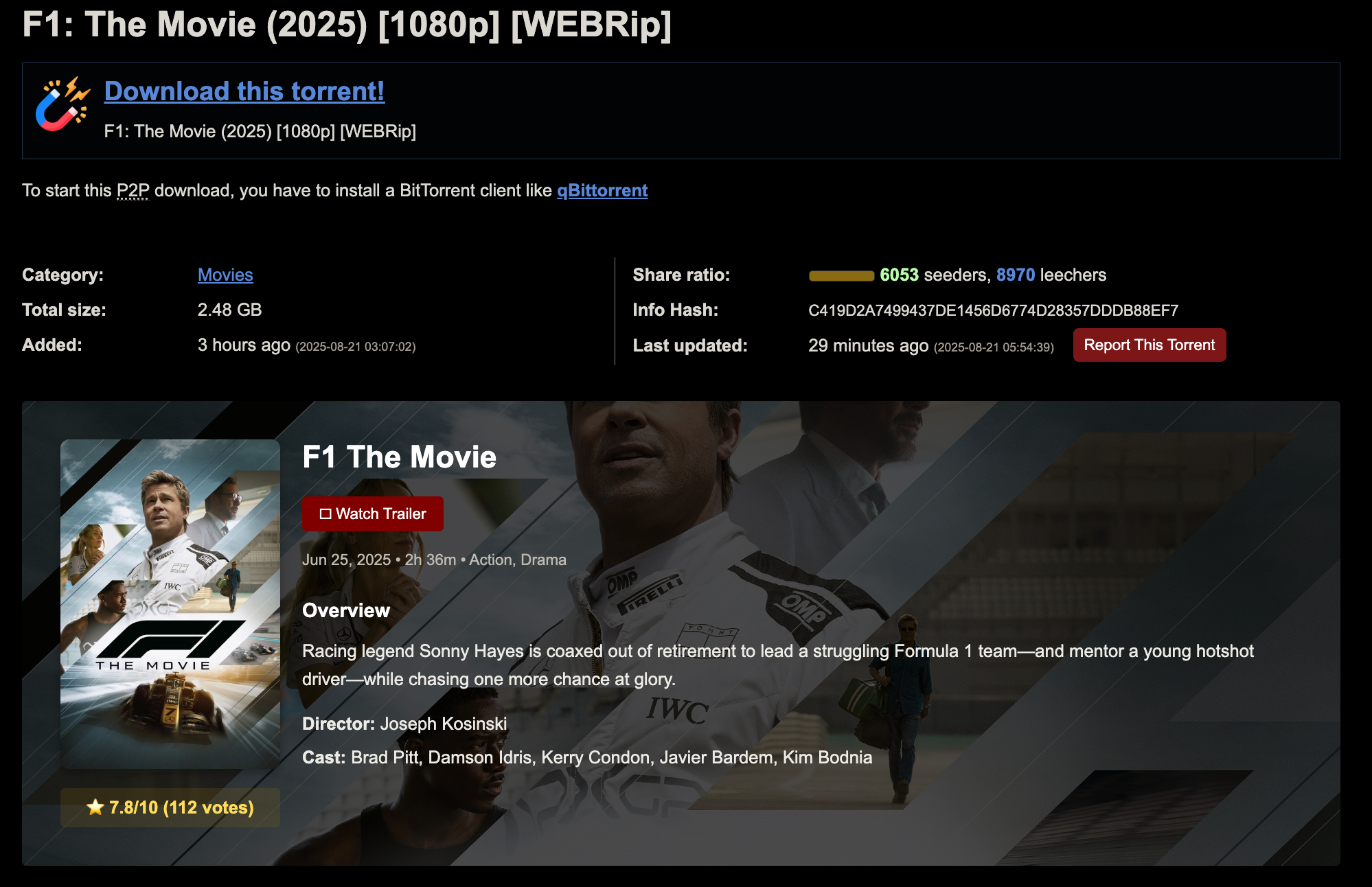Click director name Joseph Kosinski
Screen dimensions: 1372x887
coord(444,724)
